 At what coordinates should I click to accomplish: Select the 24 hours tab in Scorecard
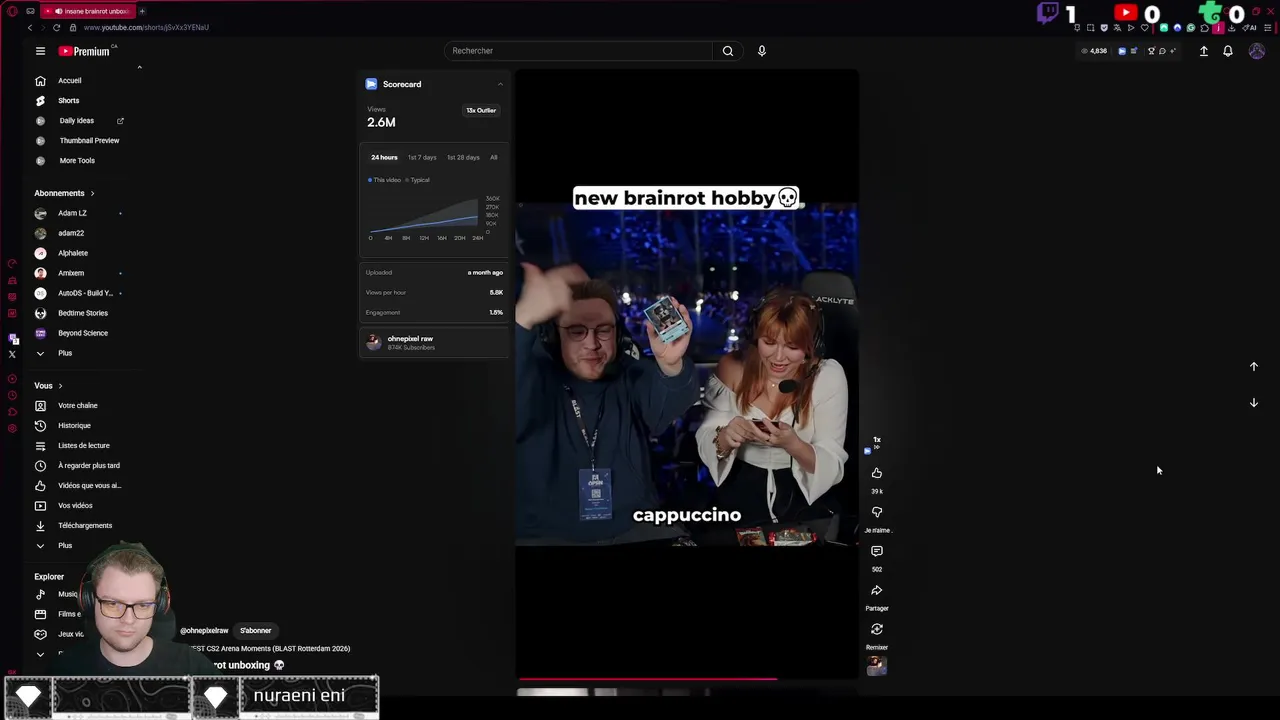[384, 157]
